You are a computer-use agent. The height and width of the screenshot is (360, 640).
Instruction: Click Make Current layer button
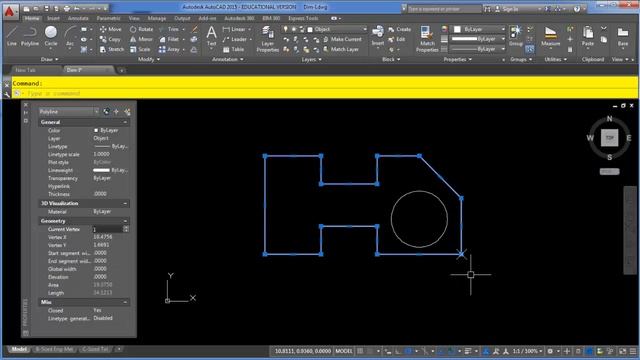pyautogui.click(x=342, y=40)
